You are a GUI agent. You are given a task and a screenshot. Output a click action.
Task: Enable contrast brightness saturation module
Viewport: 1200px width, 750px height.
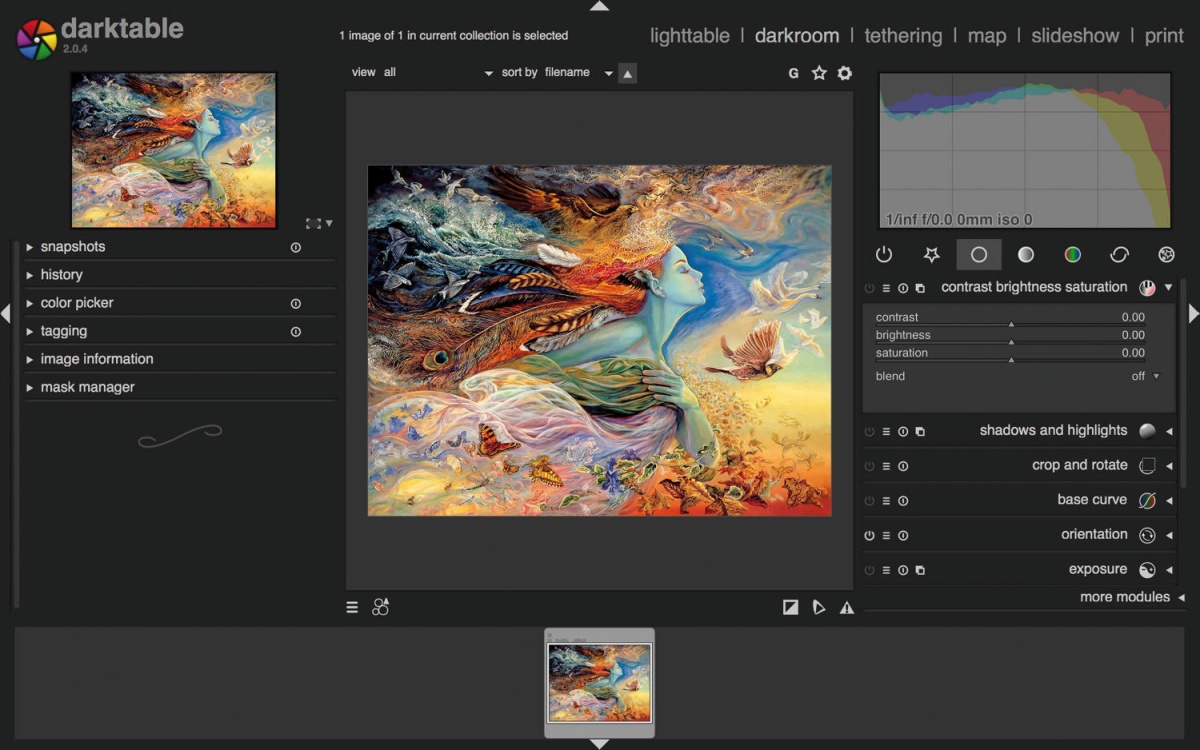[869, 288]
